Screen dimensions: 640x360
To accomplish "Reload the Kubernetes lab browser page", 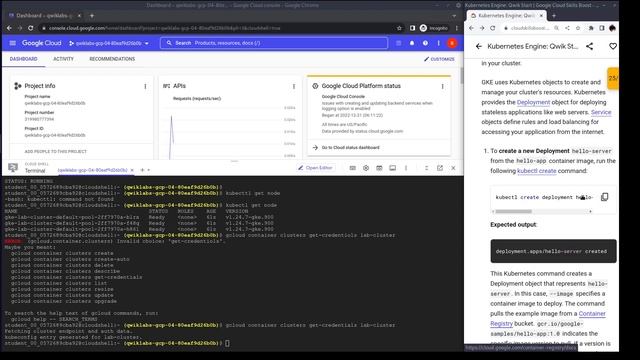I will (493, 28).
